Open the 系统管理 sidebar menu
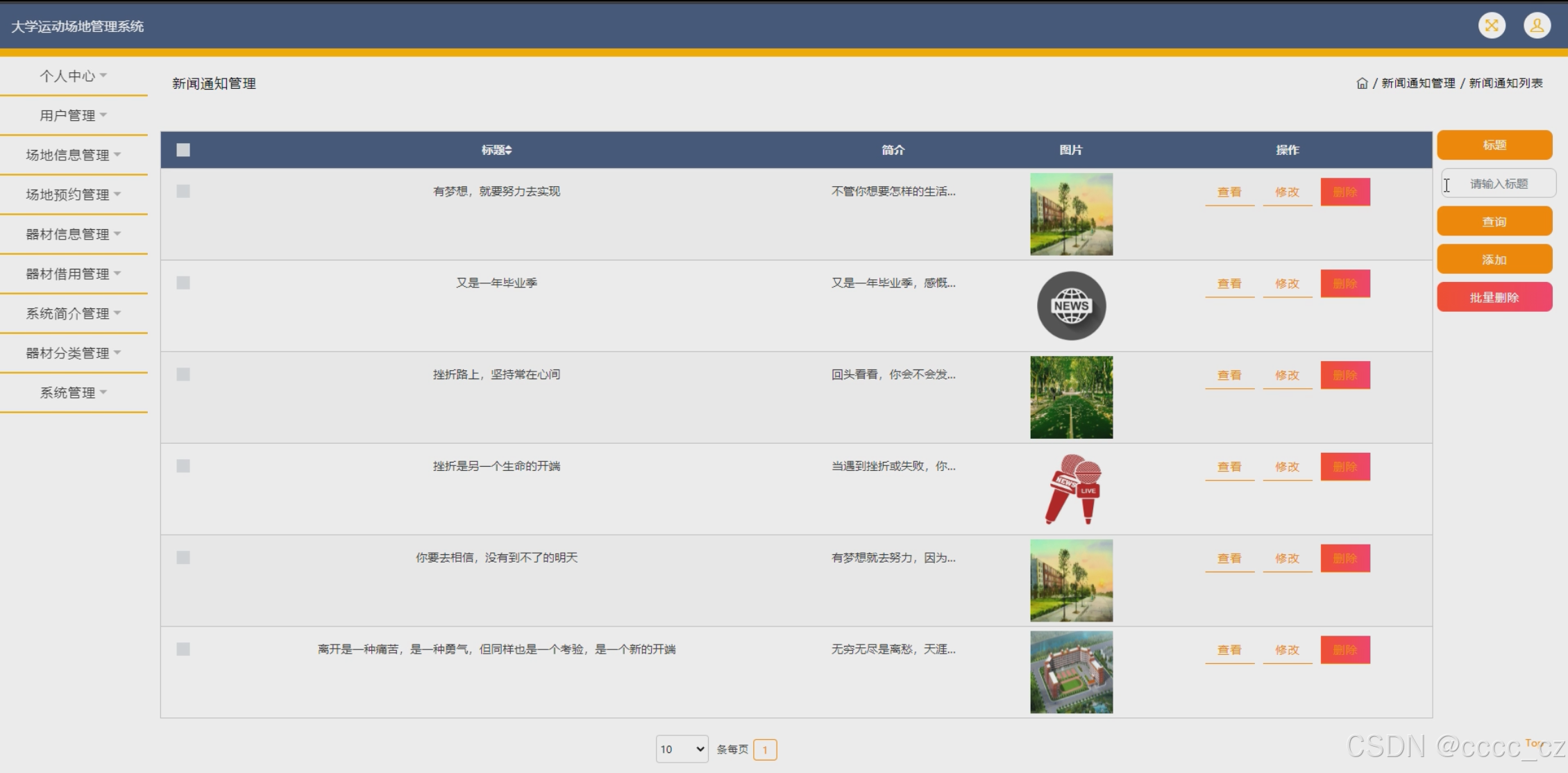The width and height of the screenshot is (1568, 773). 73,392
